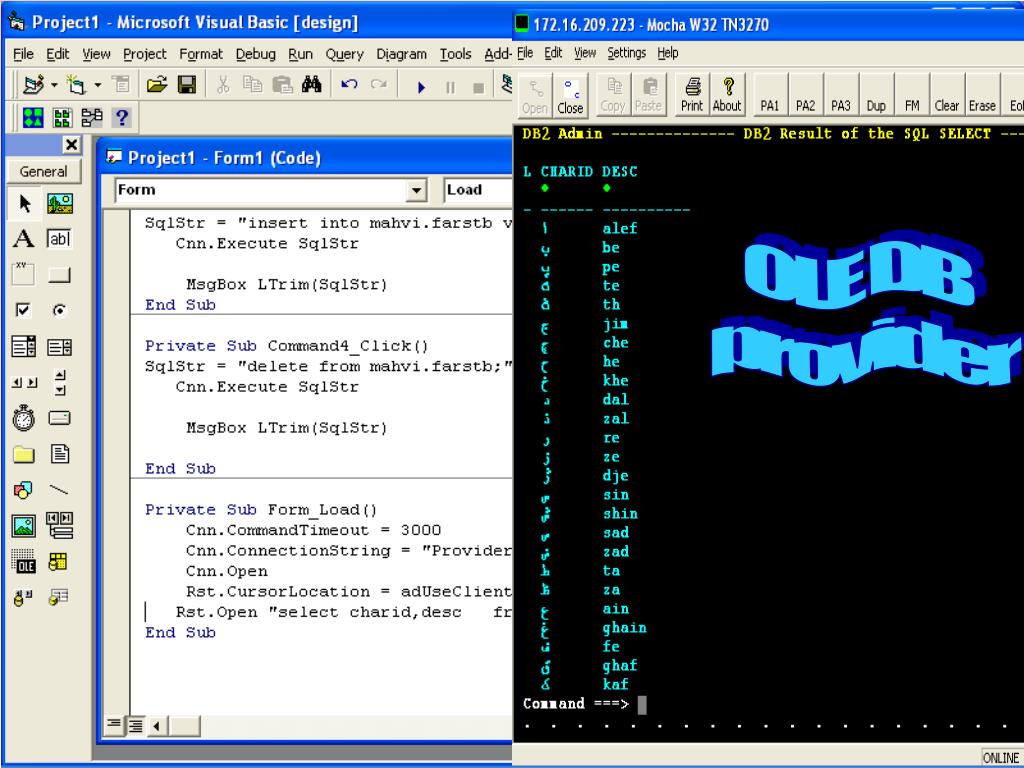Click the Clear button in Mocha
Image resolution: width=1024 pixels, height=768 pixels.
click(x=946, y=95)
